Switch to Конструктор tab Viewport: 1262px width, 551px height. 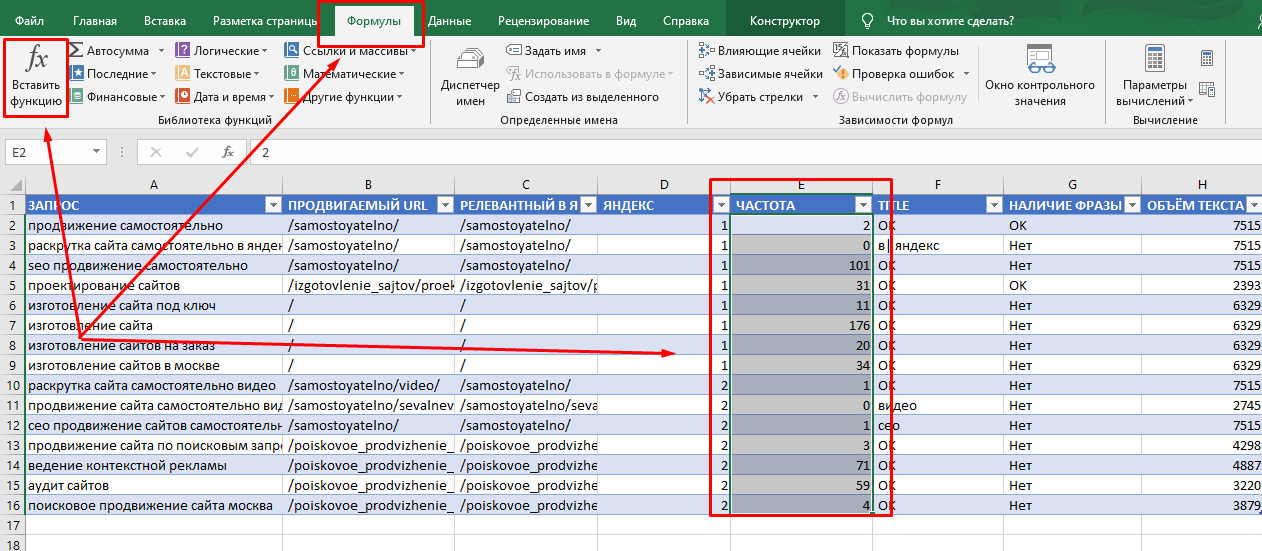[785, 21]
